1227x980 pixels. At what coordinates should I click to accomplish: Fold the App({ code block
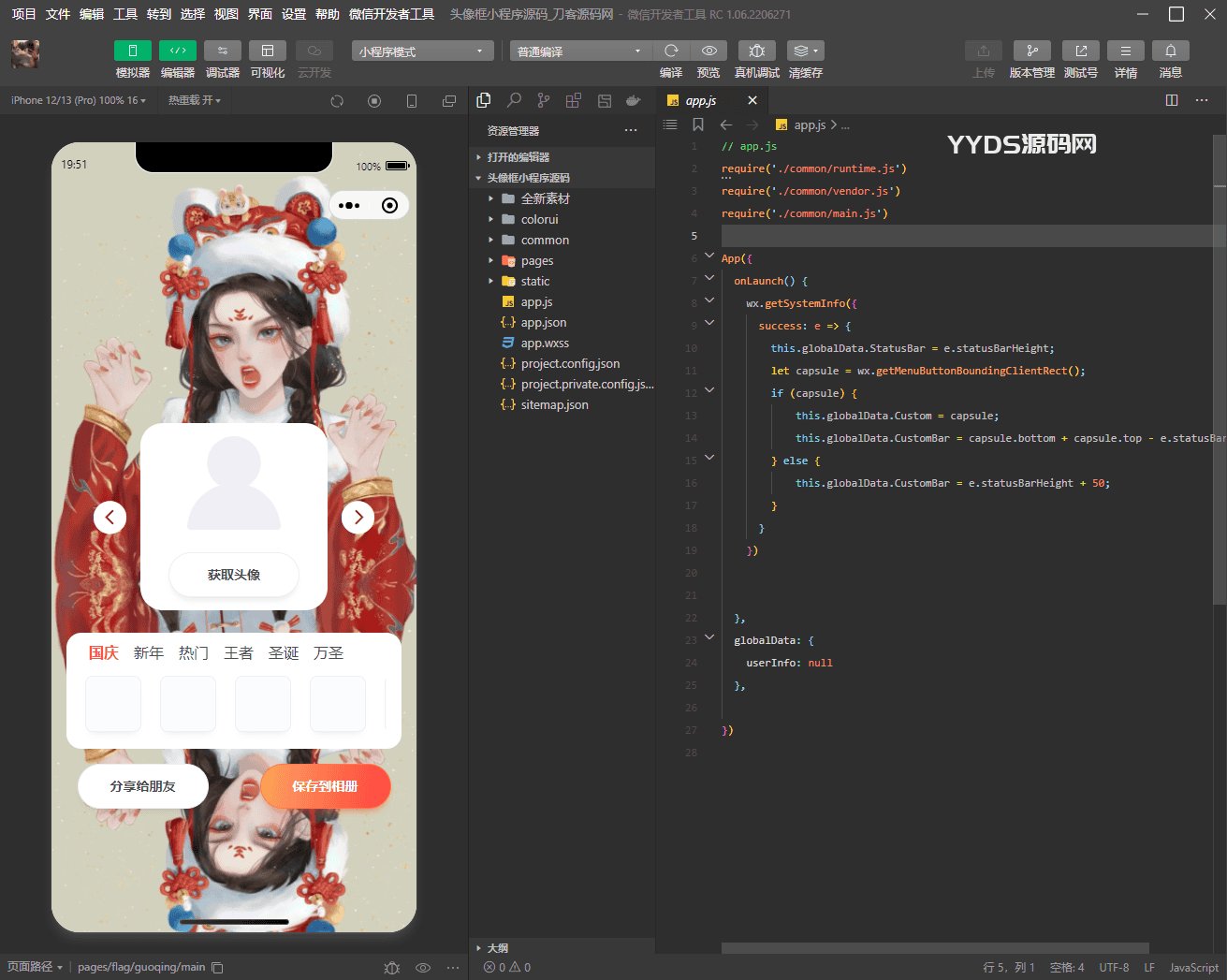click(x=709, y=256)
